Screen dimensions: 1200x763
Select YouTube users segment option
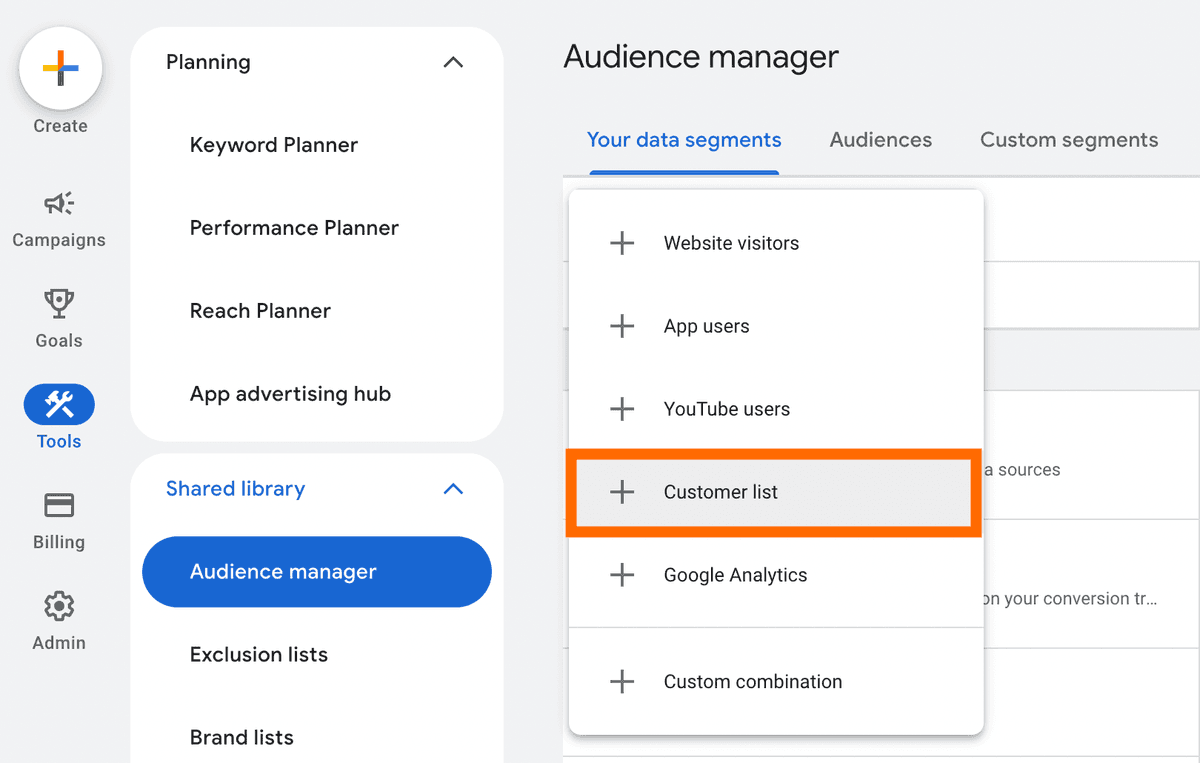[x=726, y=409]
